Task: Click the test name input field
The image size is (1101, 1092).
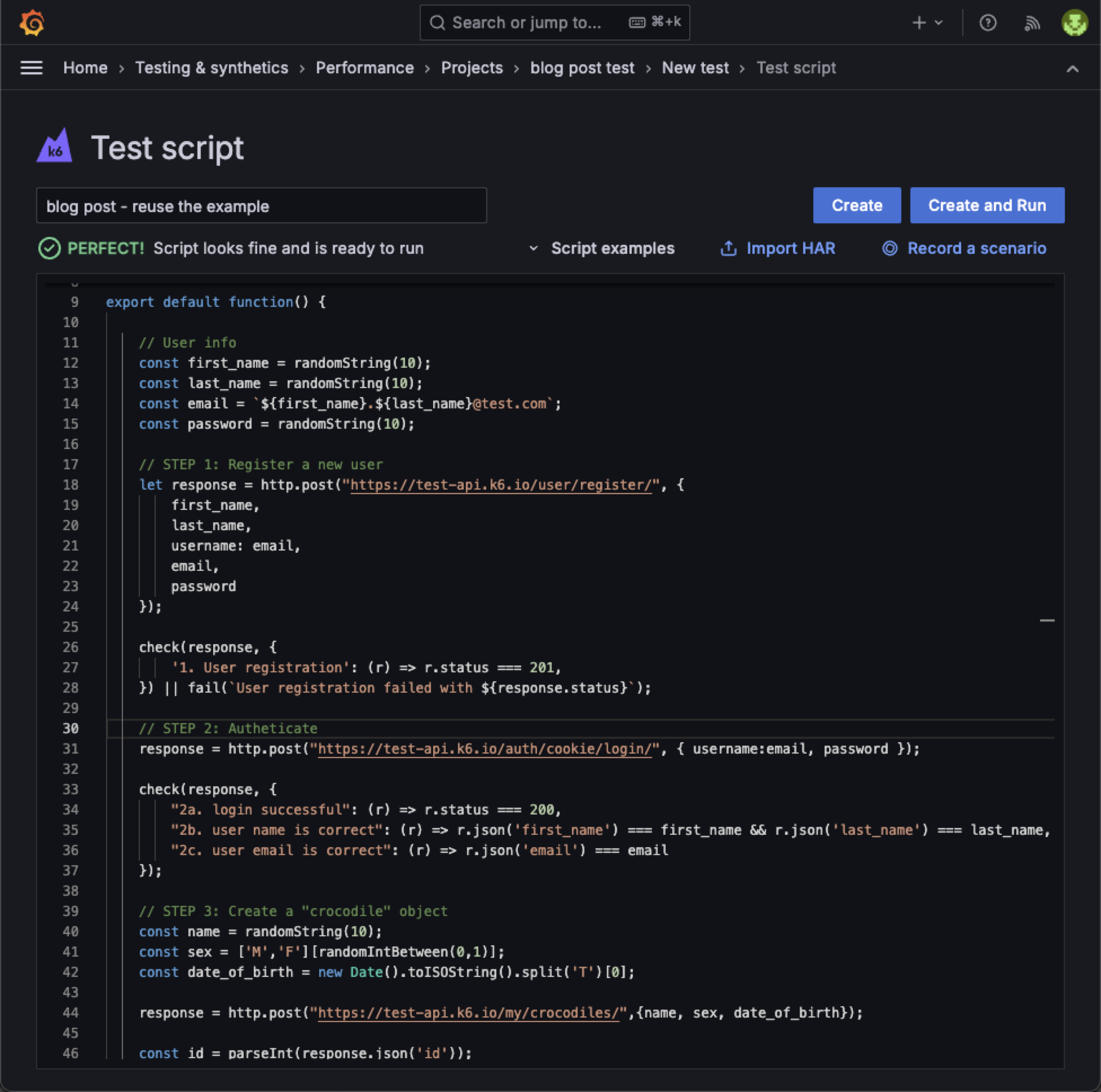Action: (261, 206)
